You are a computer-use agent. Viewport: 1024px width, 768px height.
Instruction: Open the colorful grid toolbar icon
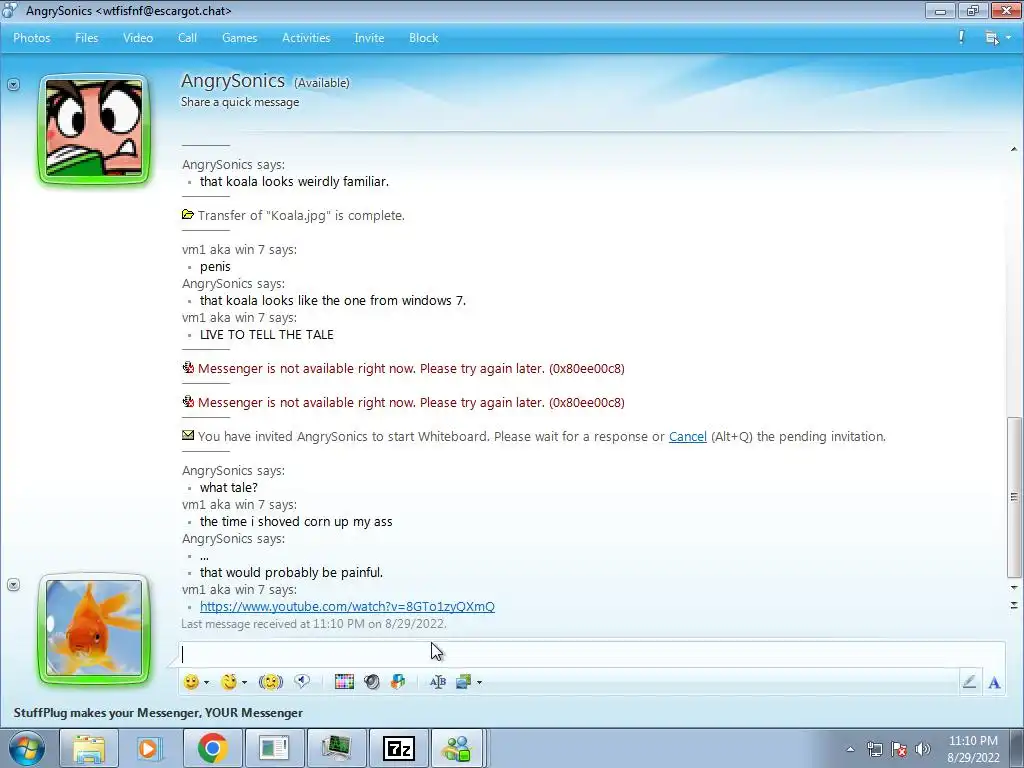tap(344, 682)
